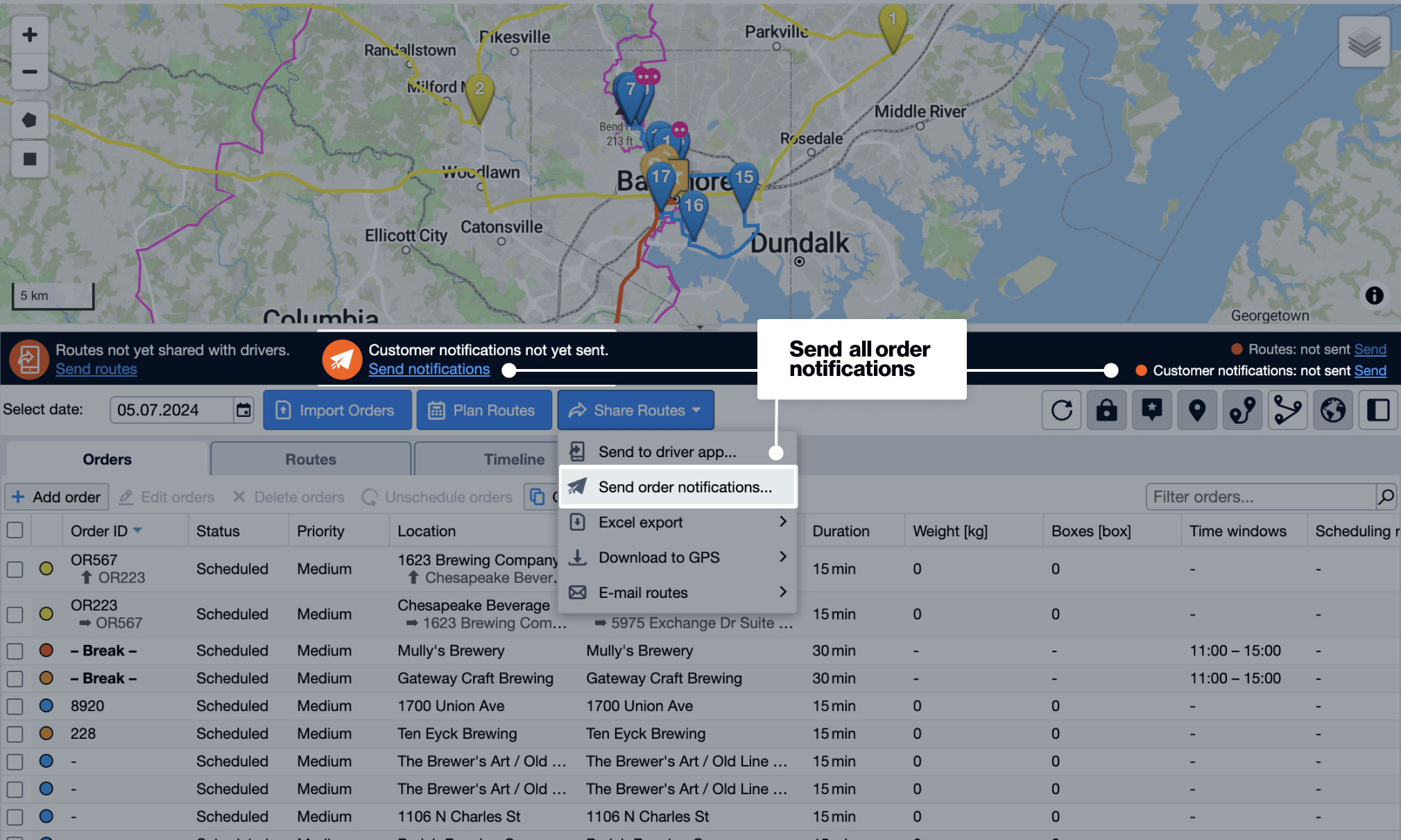Tick the checkbox for order 8920
Screen dimensions: 1401x840
pos(15,706)
